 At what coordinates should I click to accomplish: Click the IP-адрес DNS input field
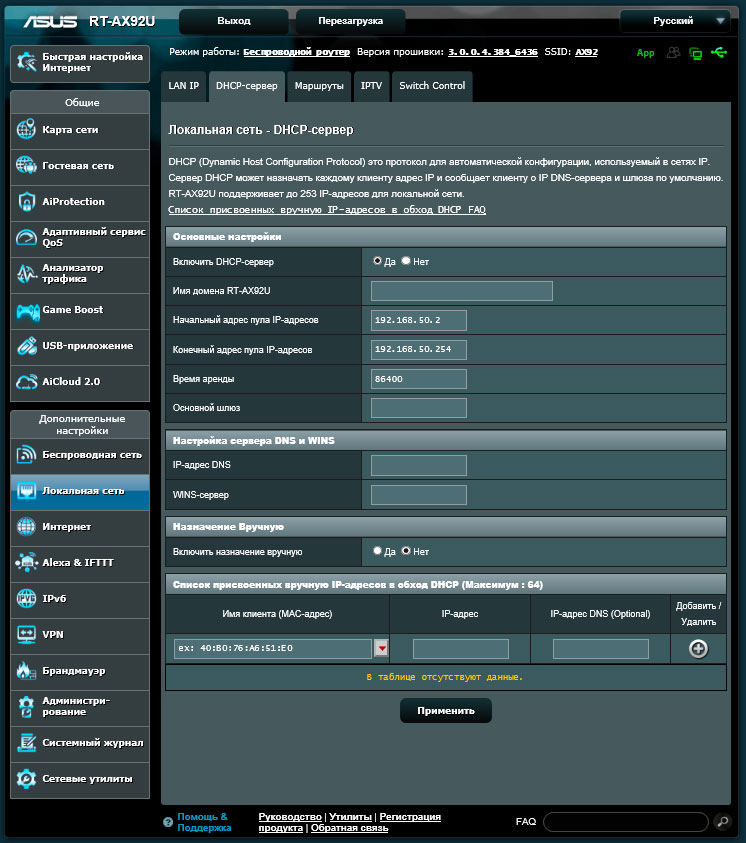(419, 466)
